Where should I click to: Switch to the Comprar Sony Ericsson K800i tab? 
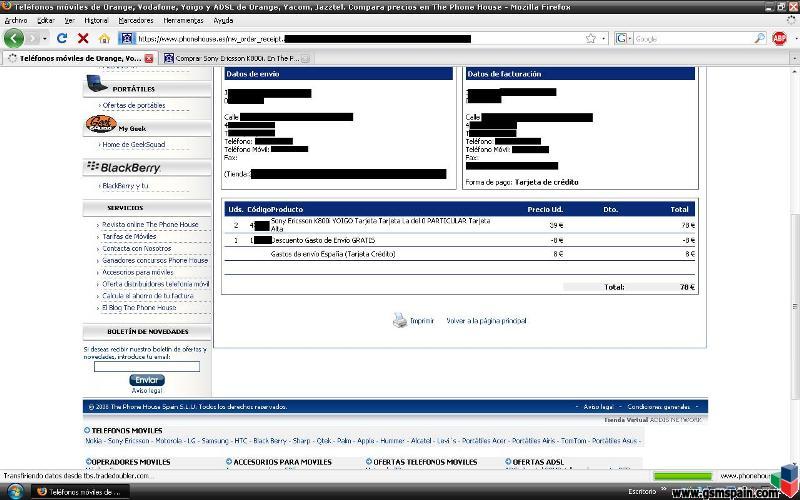point(236,59)
